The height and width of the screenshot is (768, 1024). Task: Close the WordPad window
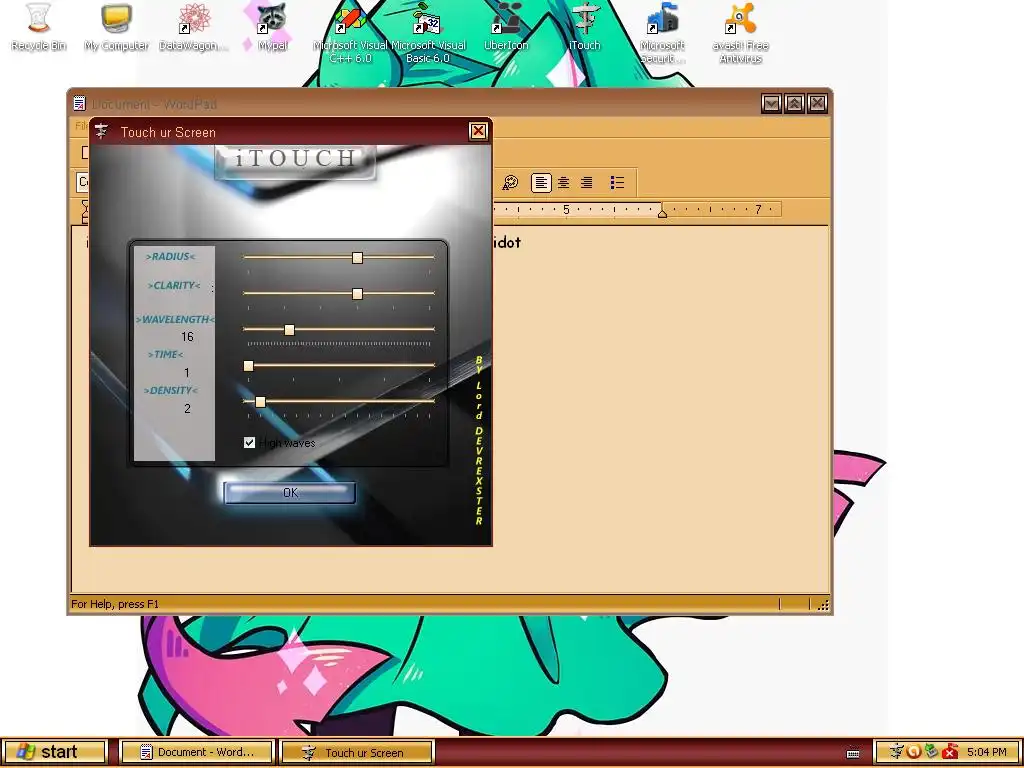817,103
